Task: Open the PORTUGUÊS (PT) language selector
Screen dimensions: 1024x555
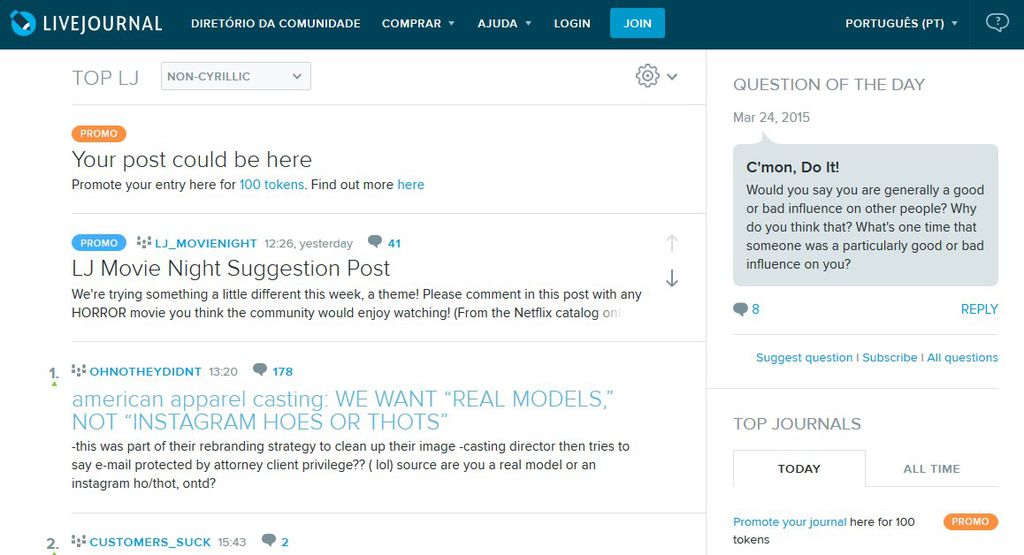Action: click(x=901, y=24)
